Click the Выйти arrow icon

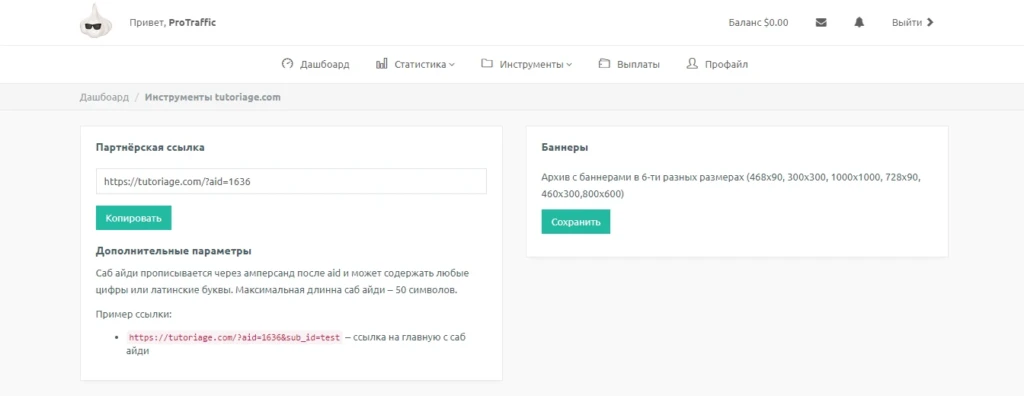931,22
